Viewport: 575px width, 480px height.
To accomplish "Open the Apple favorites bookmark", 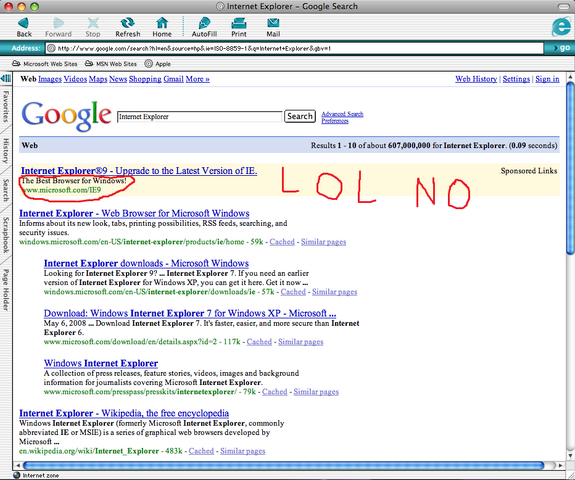I will [x=158, y=64].
